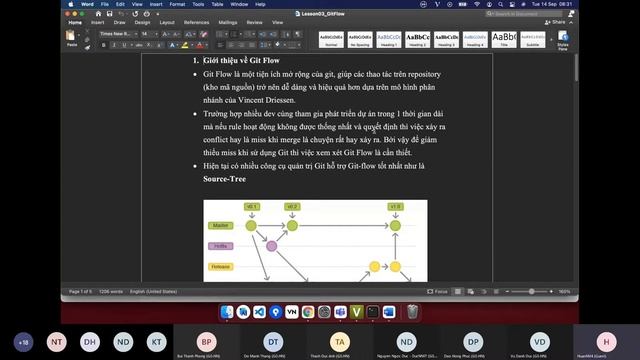640x360 pixels.
Task: Align text left
Action: [220, 45]
